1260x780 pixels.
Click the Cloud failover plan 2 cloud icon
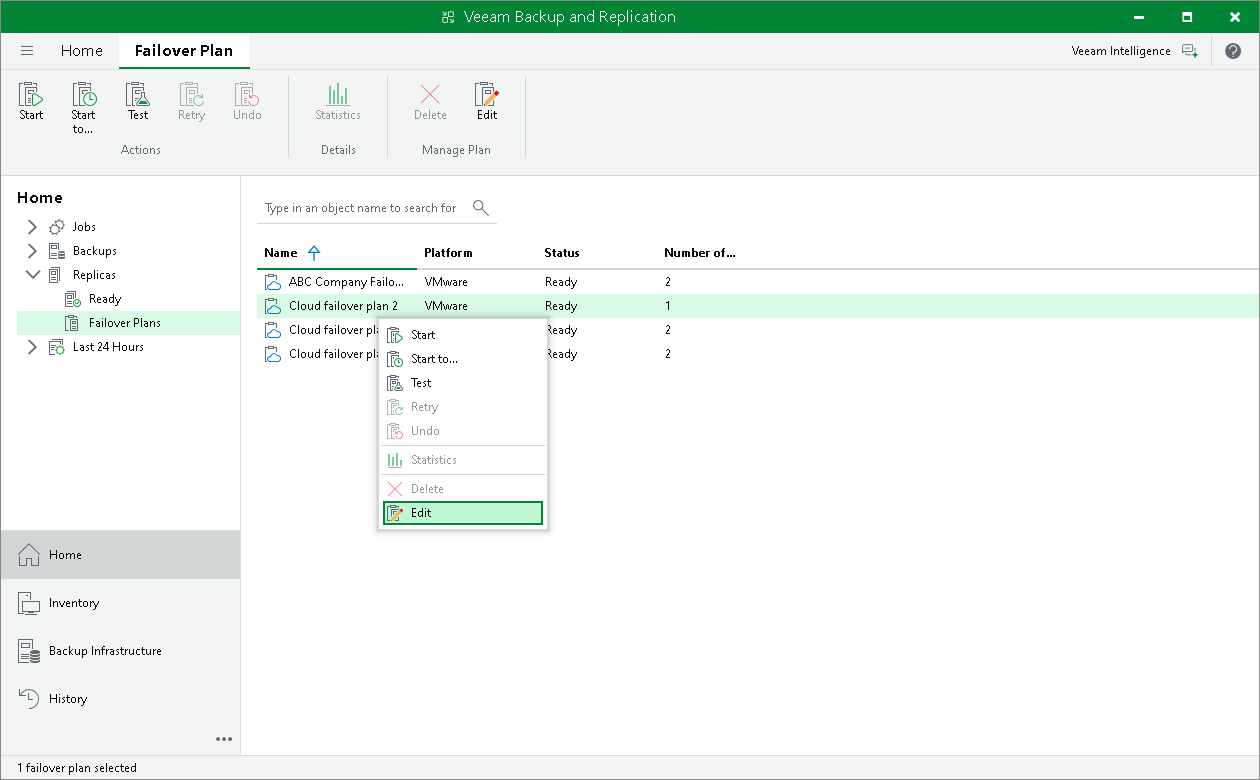tap(273, 306)
